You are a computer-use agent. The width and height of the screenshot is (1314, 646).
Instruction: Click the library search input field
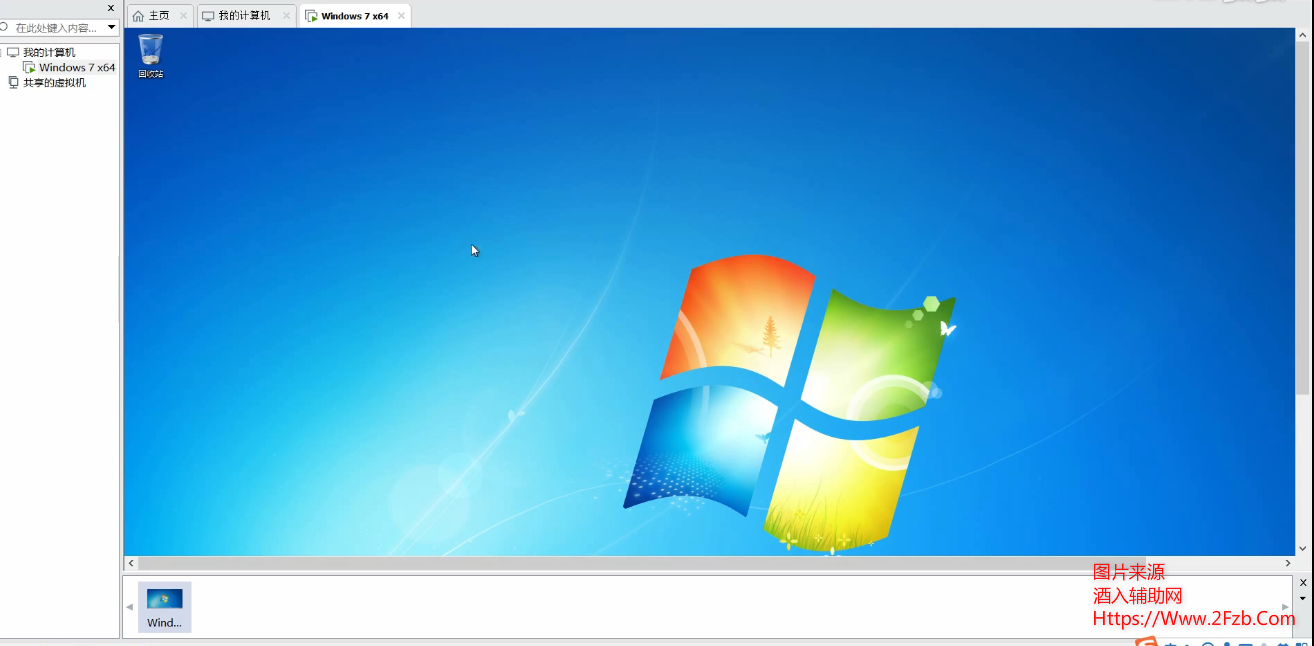point(58,28)
